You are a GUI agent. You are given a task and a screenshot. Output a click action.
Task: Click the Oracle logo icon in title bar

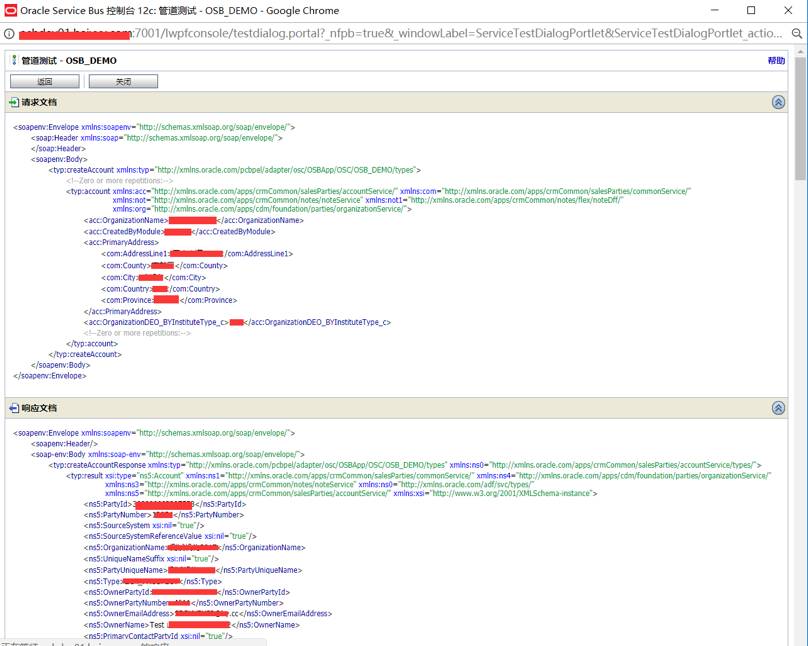point(10,10)
